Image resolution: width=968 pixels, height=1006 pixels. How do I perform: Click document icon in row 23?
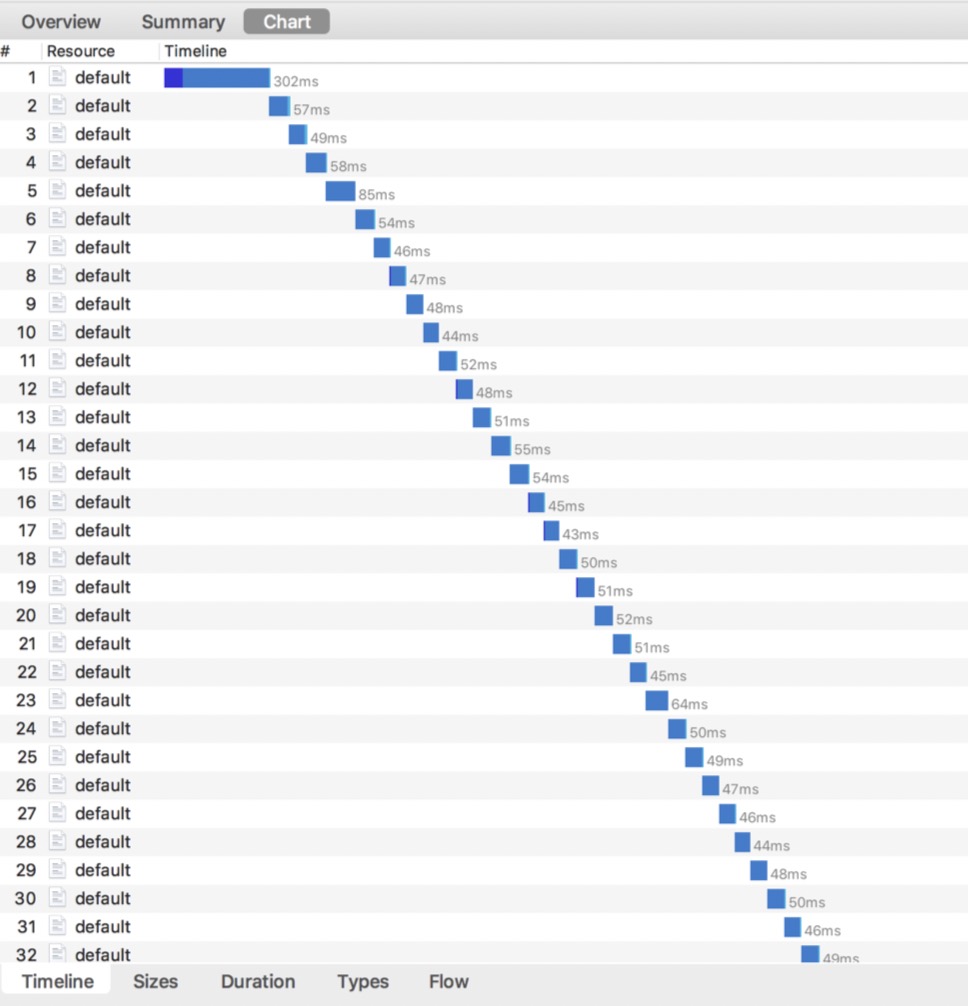(58, 699)
